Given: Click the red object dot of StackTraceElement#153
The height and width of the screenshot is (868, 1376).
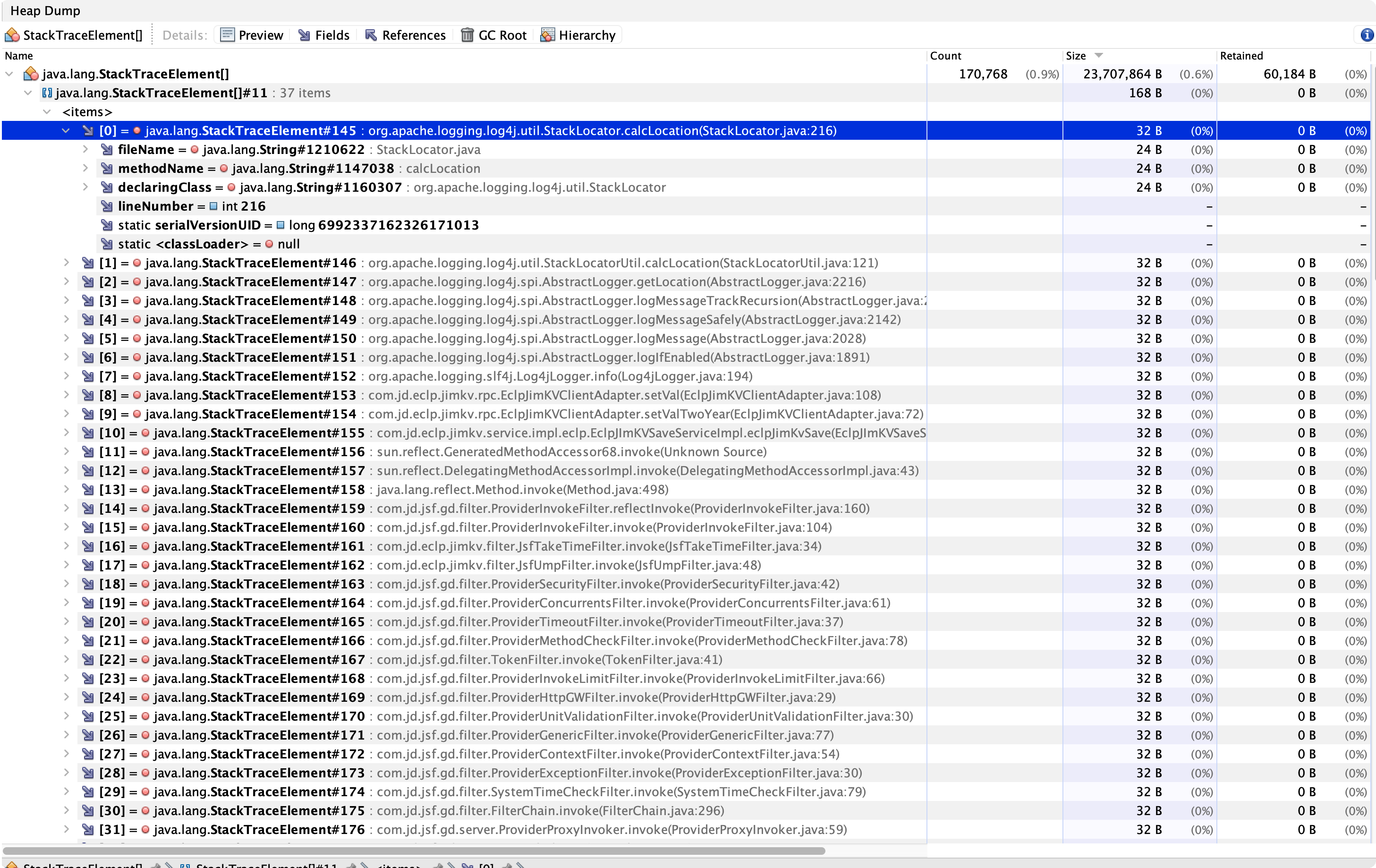Looking at the screenshot, I should click(137, 395).
